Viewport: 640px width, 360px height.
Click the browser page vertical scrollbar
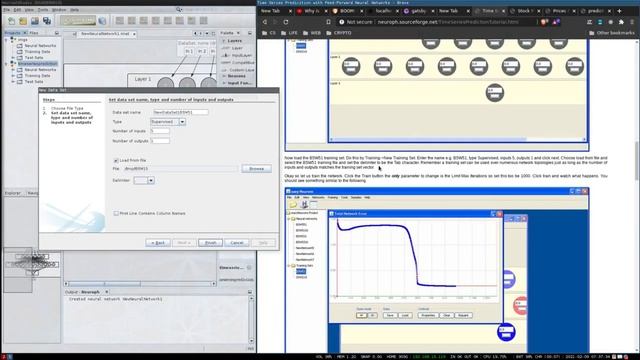click(x=636, y=160)
